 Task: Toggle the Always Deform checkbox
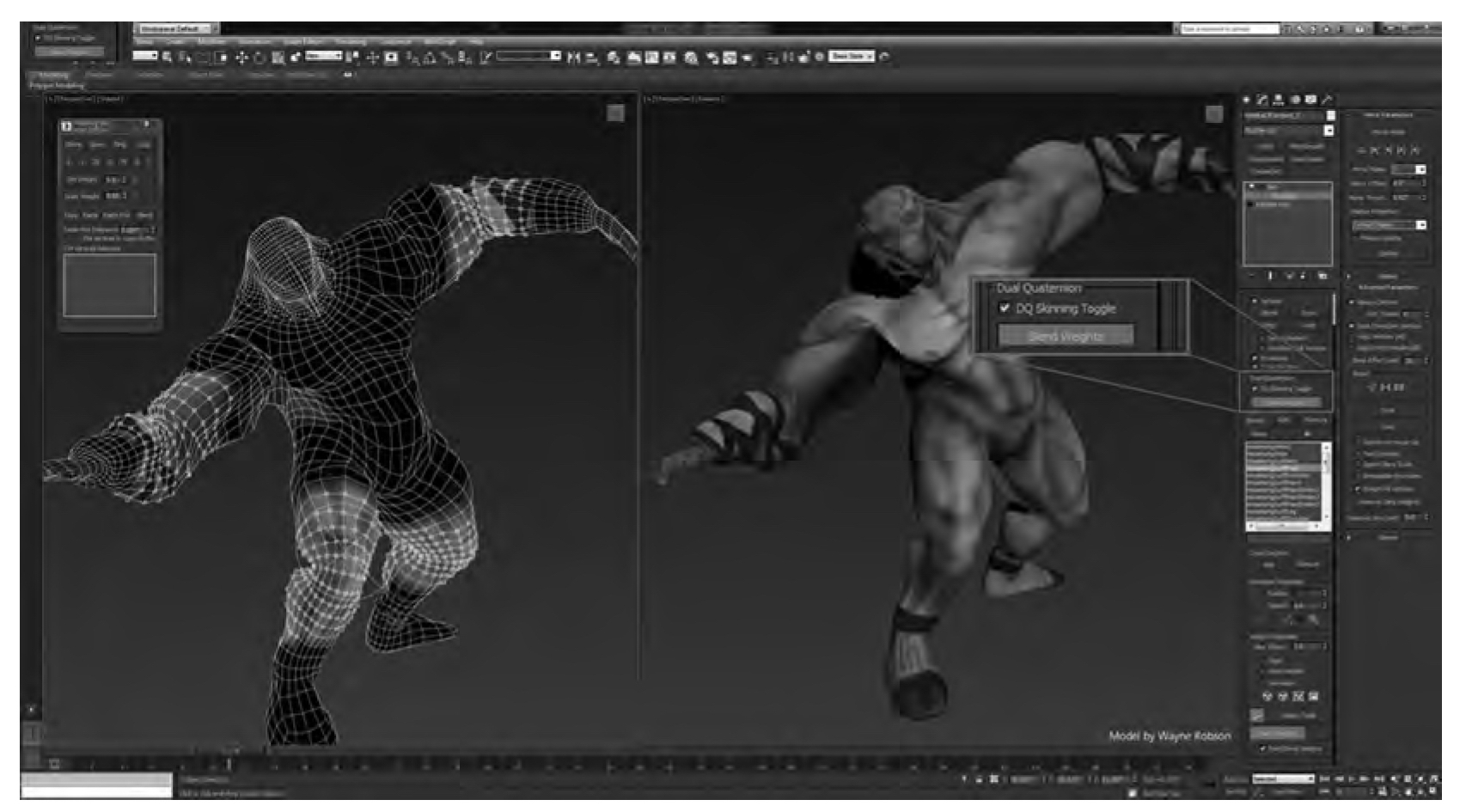pyautogui.click(x=1351, y=302)
